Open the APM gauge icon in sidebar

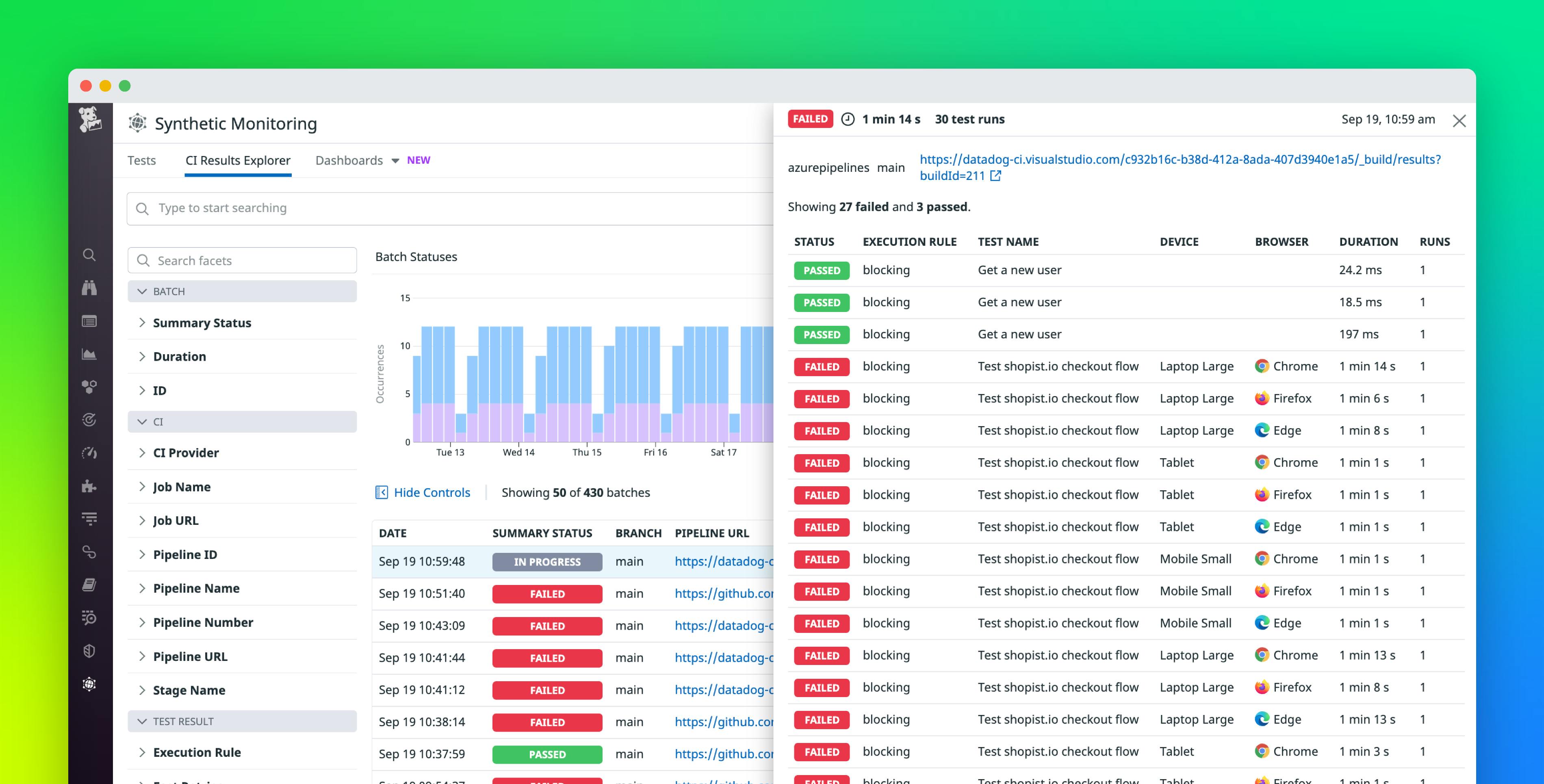89,453
